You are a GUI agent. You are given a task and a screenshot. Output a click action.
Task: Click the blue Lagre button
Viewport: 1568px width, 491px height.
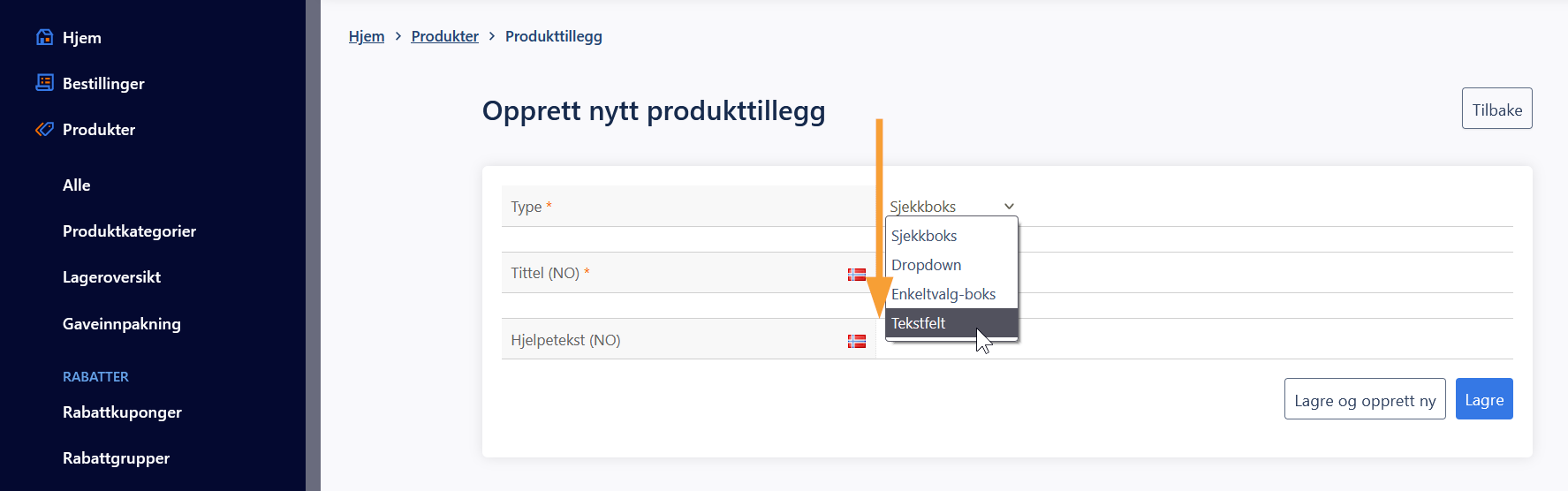tap(1484, 399)
